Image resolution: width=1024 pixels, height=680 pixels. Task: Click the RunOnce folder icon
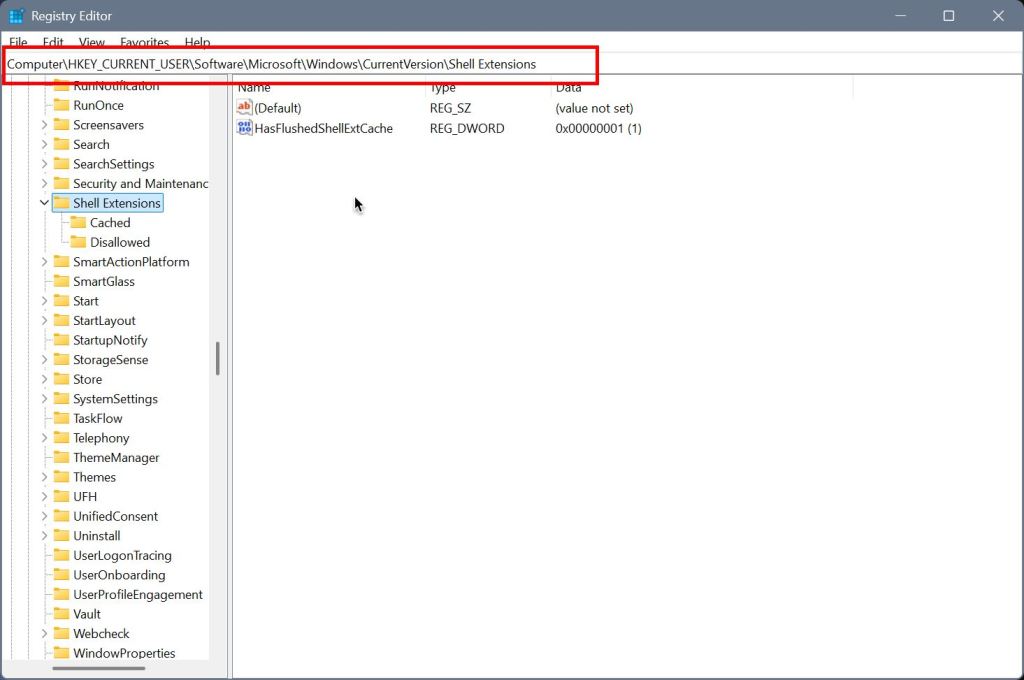tap(61, 105)
